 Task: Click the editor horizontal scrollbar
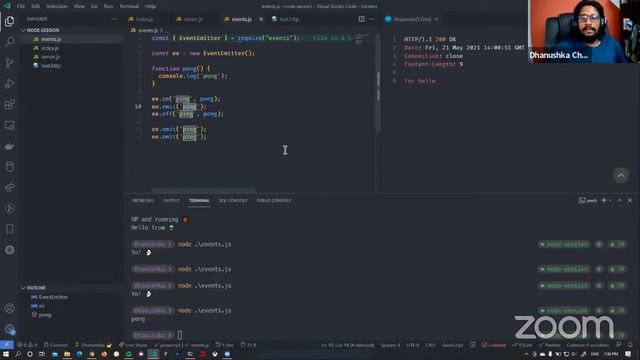pyautogui.click(x=204, y=190)
